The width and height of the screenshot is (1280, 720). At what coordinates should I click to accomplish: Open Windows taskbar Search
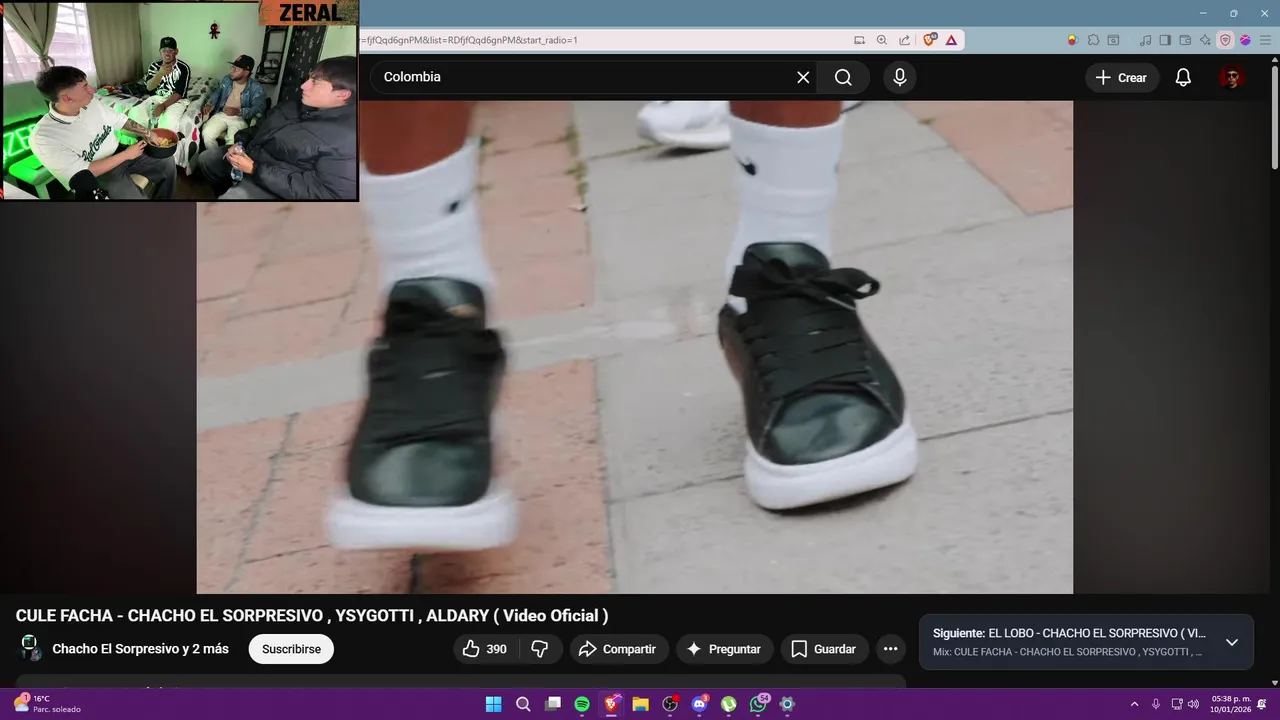523,704
